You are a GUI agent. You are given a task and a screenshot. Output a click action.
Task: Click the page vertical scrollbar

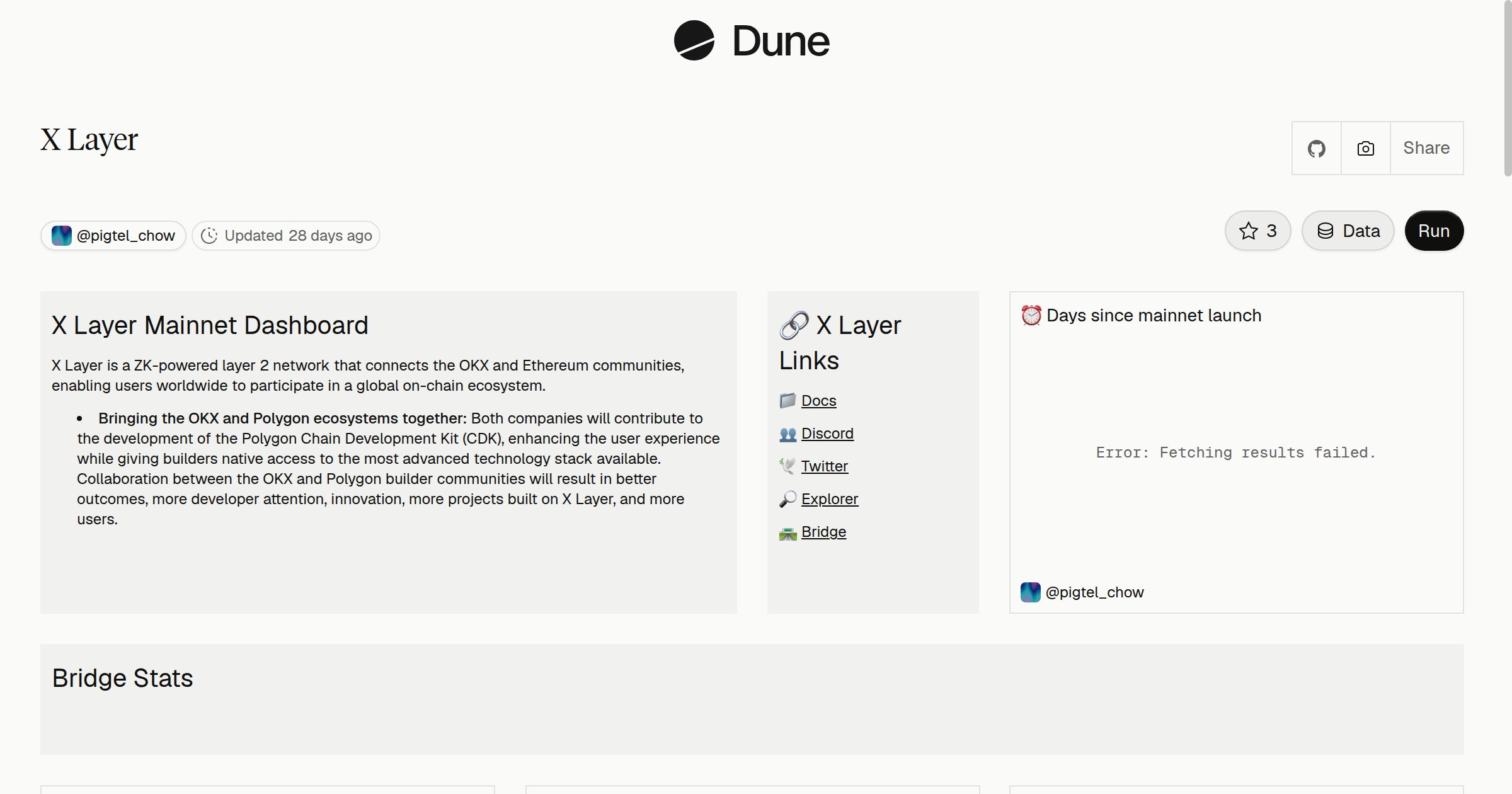pos(1508,88)
